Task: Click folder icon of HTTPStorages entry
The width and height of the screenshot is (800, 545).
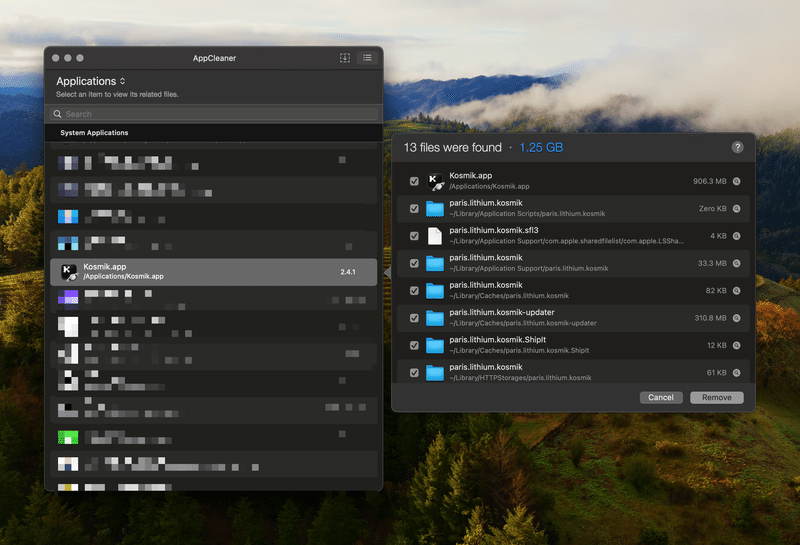Action: tap(435, 373)
